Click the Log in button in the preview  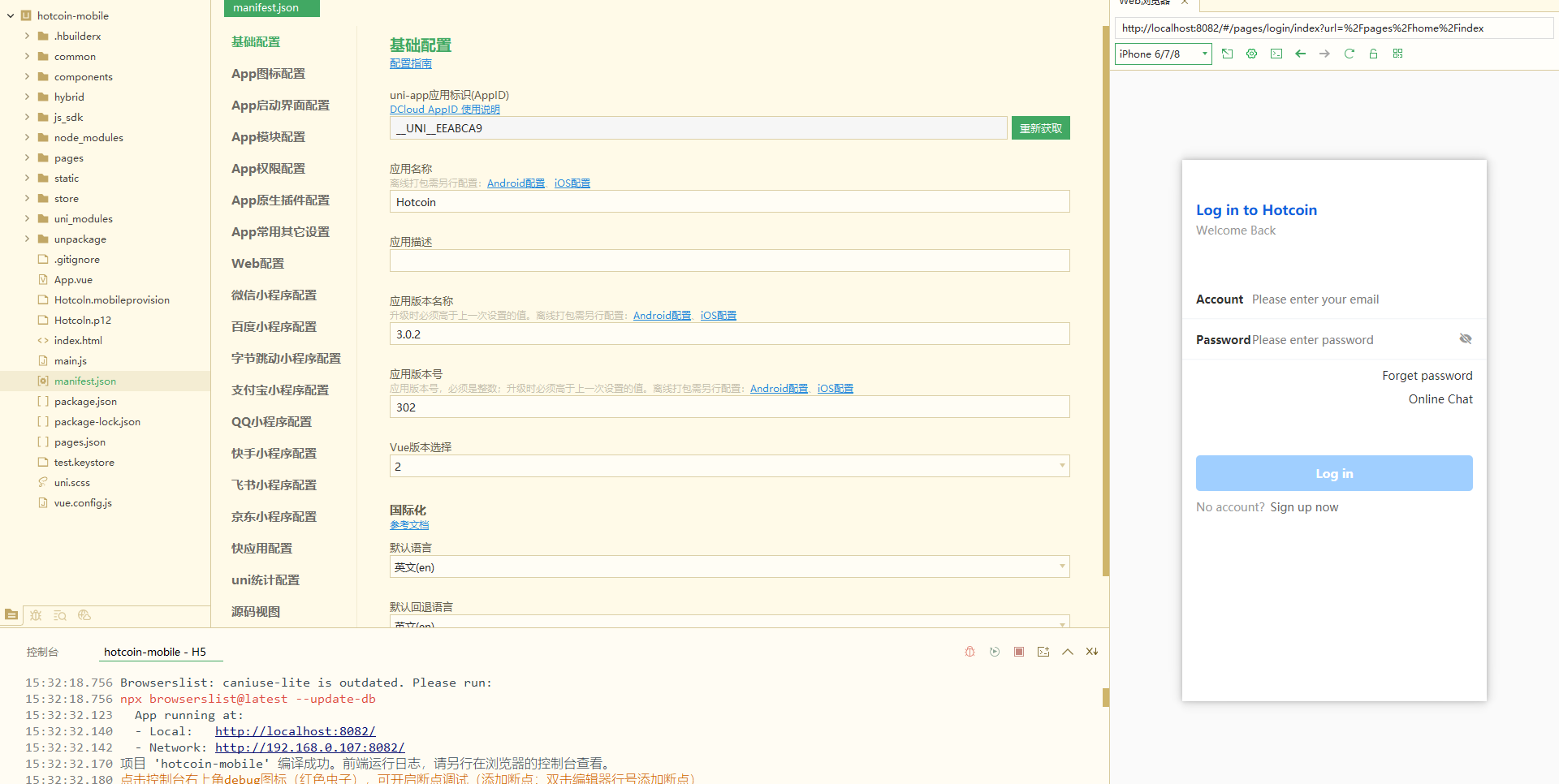pos(1334,473)
